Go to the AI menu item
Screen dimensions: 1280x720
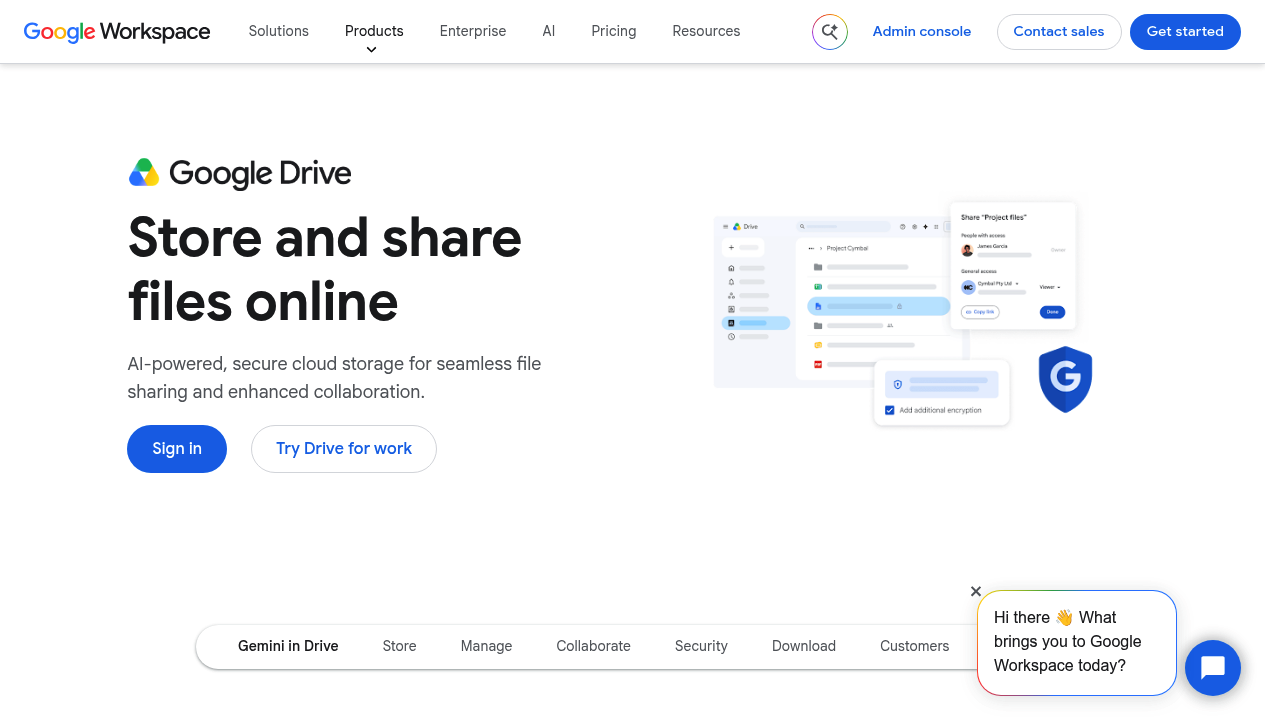(x=549, y=31)
